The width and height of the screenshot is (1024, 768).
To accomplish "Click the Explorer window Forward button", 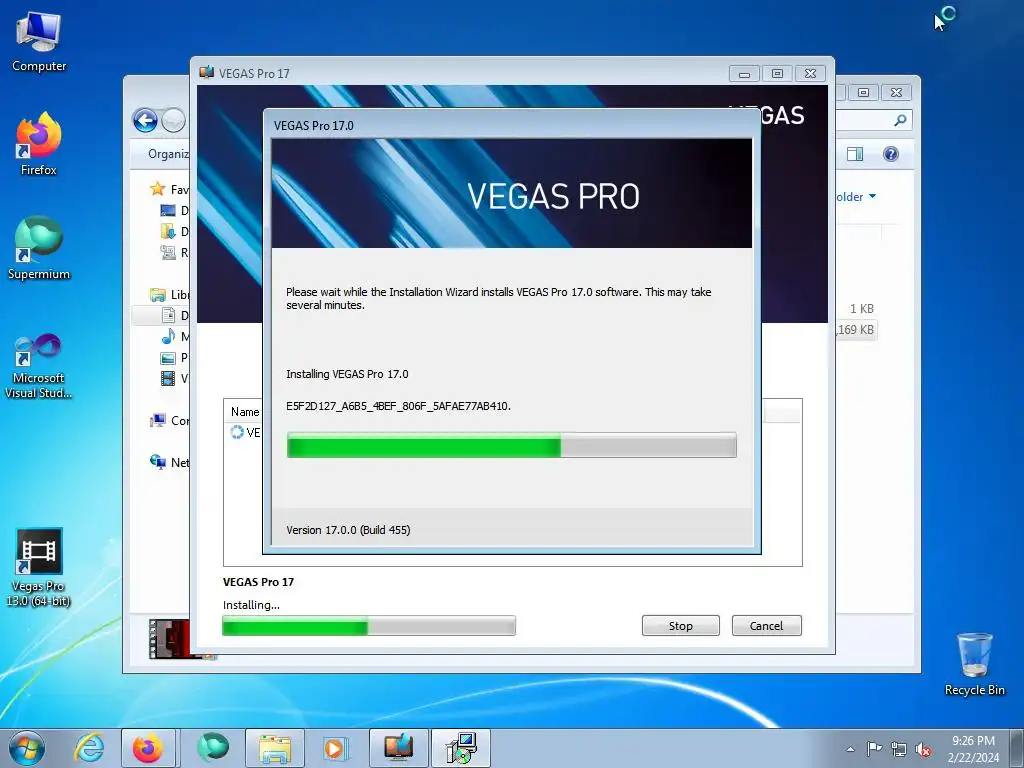I will coord(173,120).
